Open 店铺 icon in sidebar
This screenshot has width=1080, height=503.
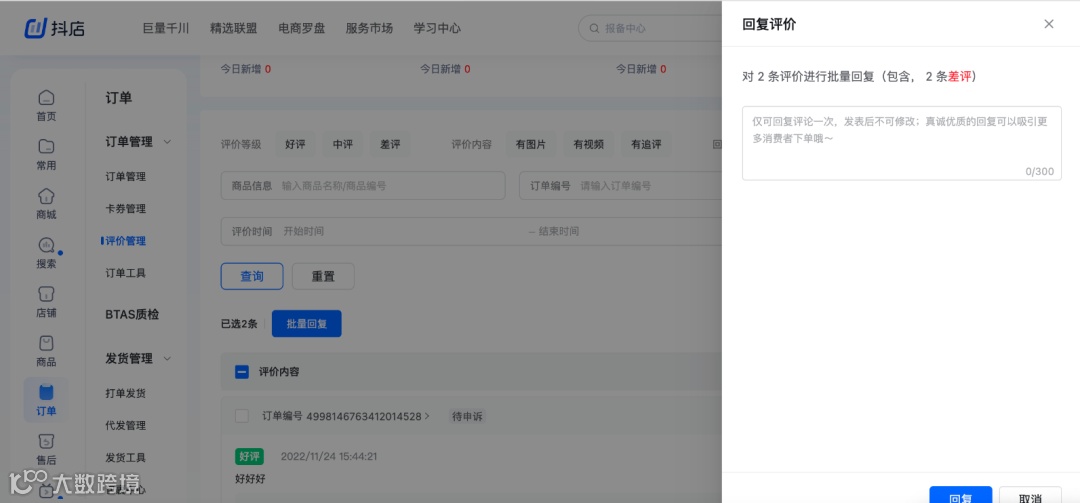(x=46, y=294)
